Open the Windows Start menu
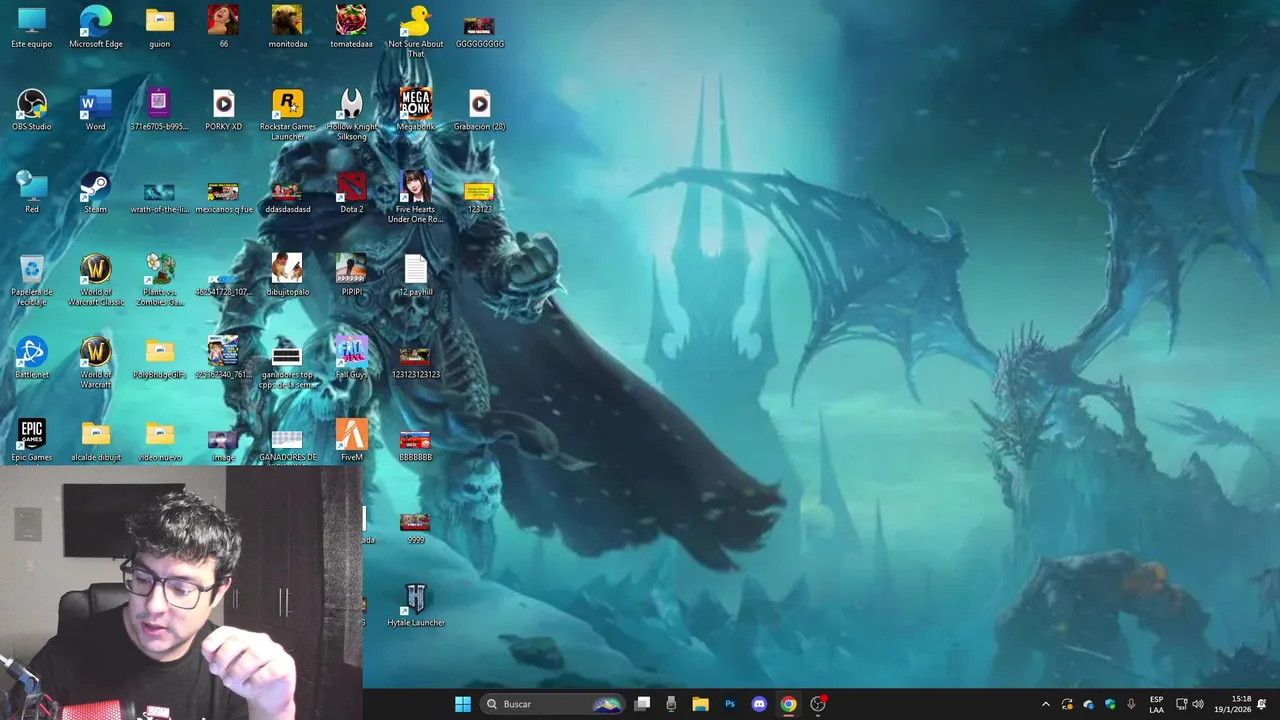This screenshot has height=720, width=1280. (463, 704)
